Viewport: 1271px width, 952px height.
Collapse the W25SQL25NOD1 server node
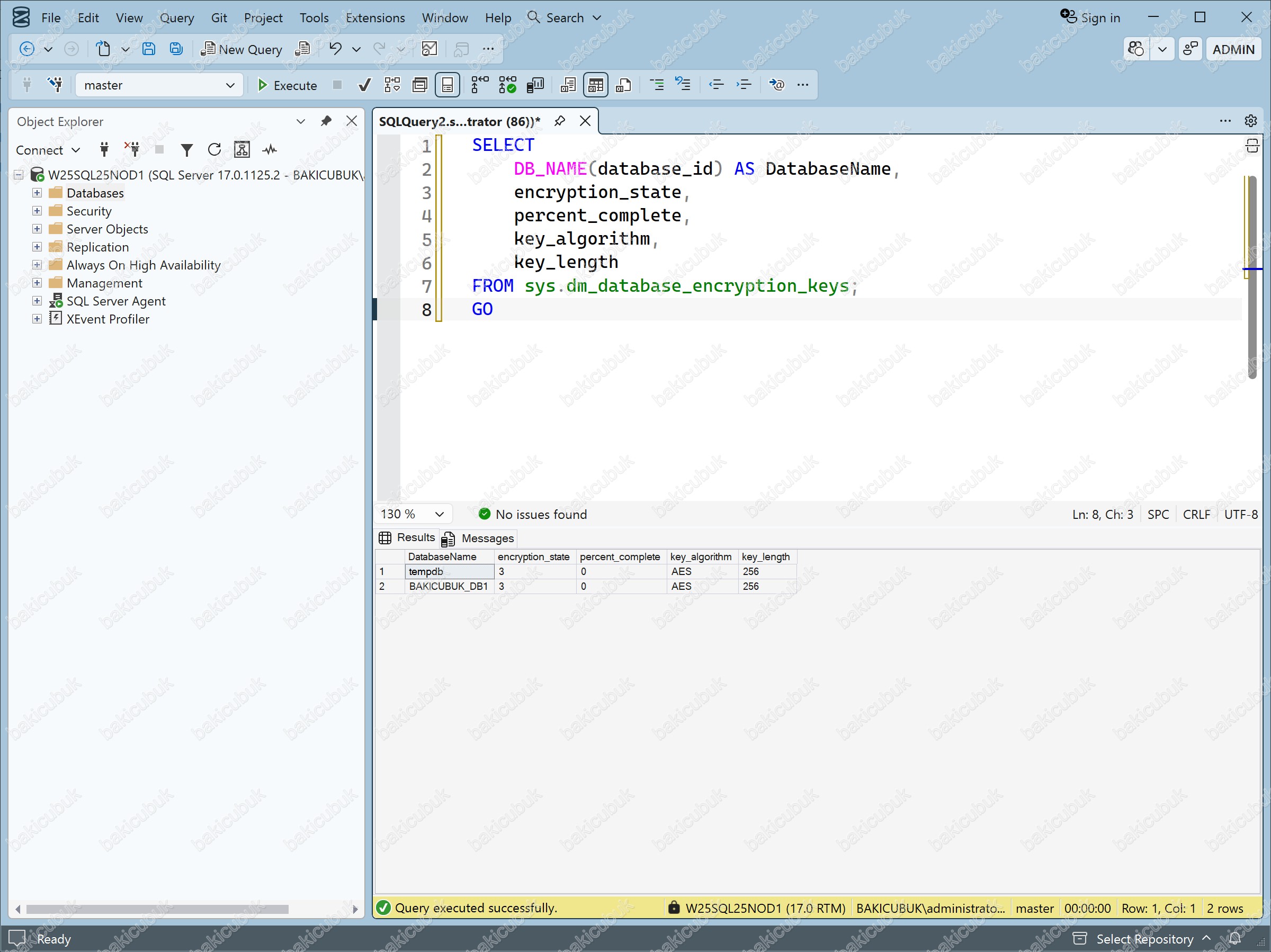19,175
